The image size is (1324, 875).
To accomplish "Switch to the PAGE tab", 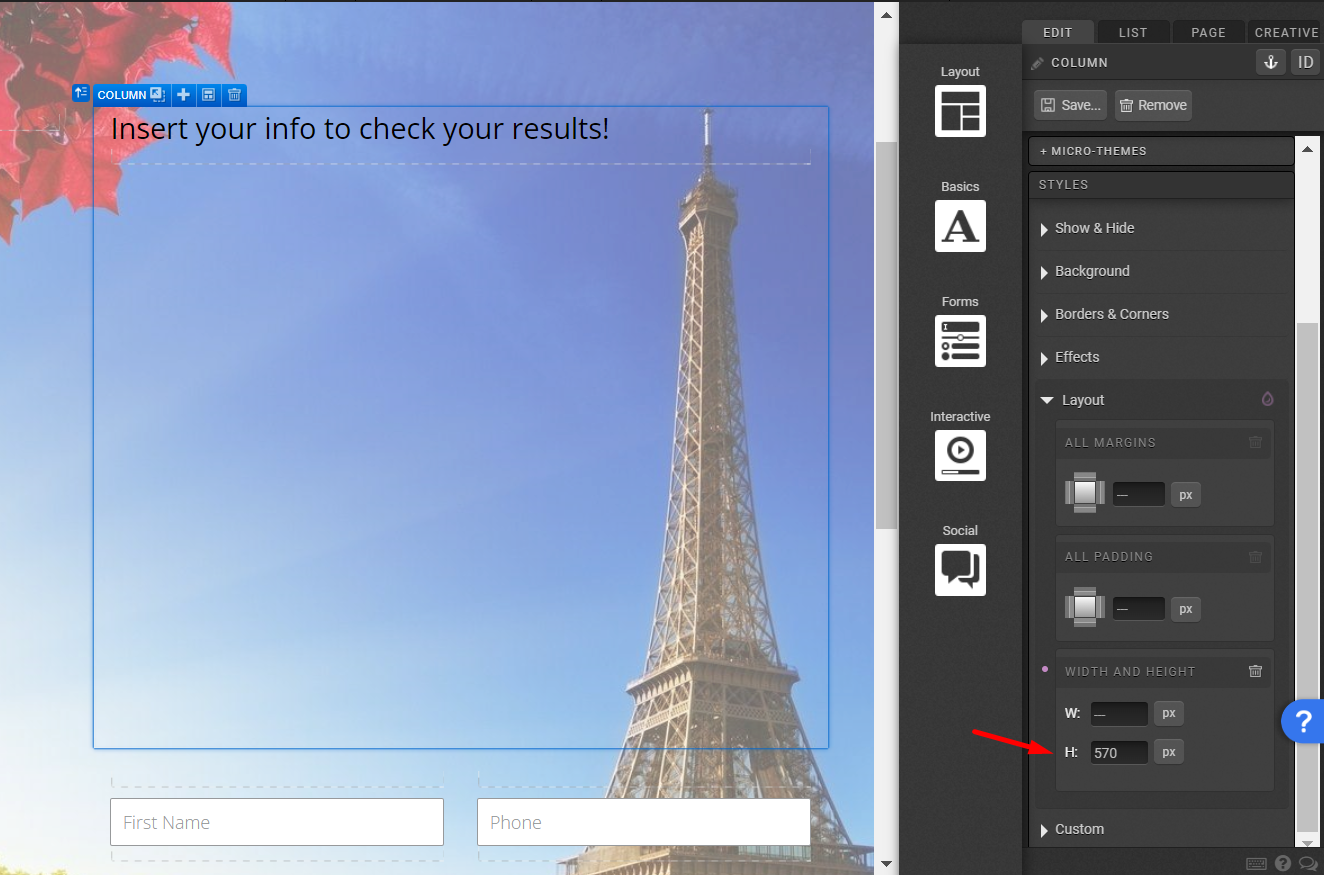I will click(x=1208, y=32).
